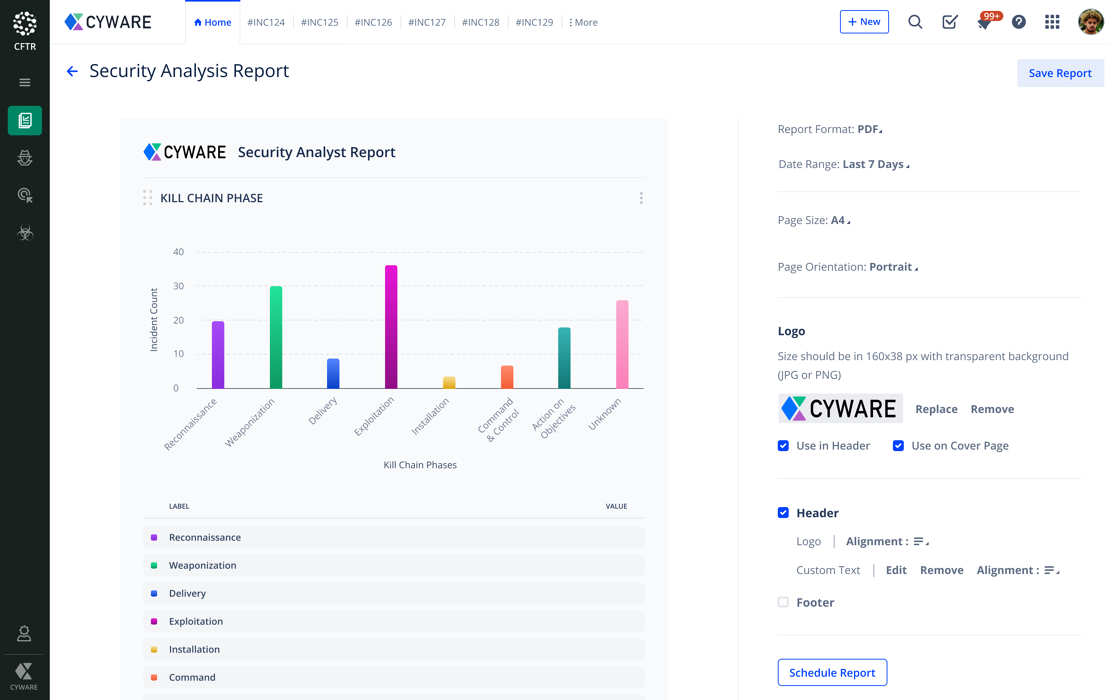Click the Schedule Report button
Screen dimensions: 1120x700
click(x=832, y=673)
